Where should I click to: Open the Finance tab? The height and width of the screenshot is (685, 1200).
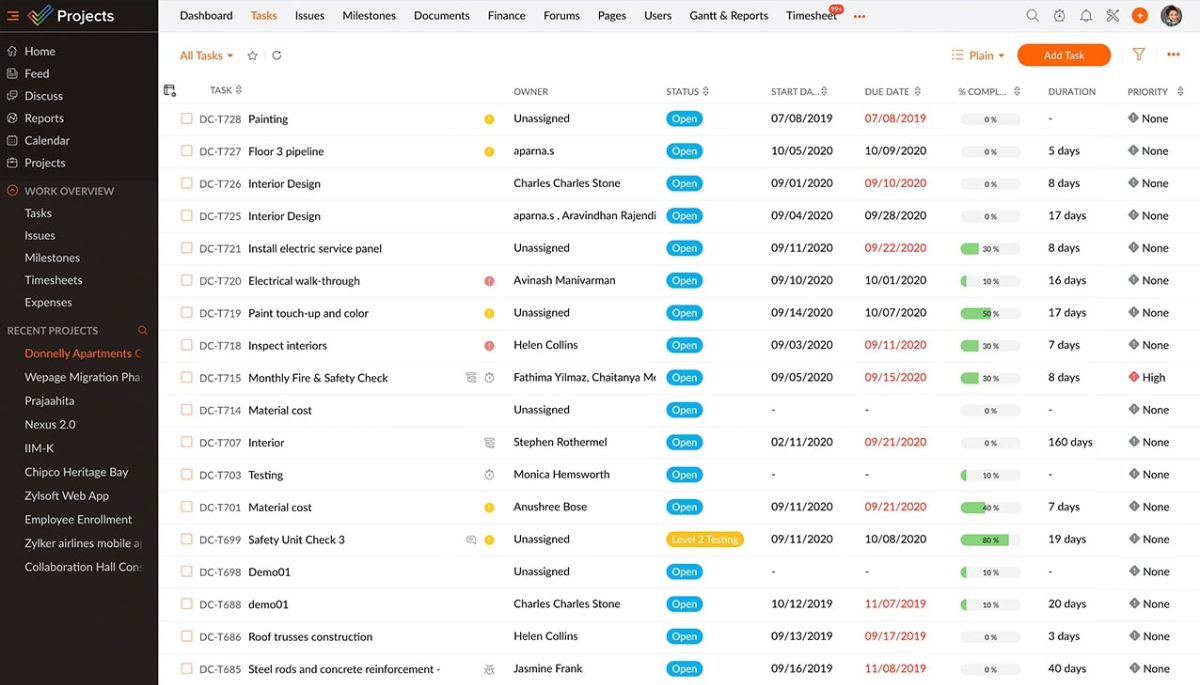(x=507, y=16)
